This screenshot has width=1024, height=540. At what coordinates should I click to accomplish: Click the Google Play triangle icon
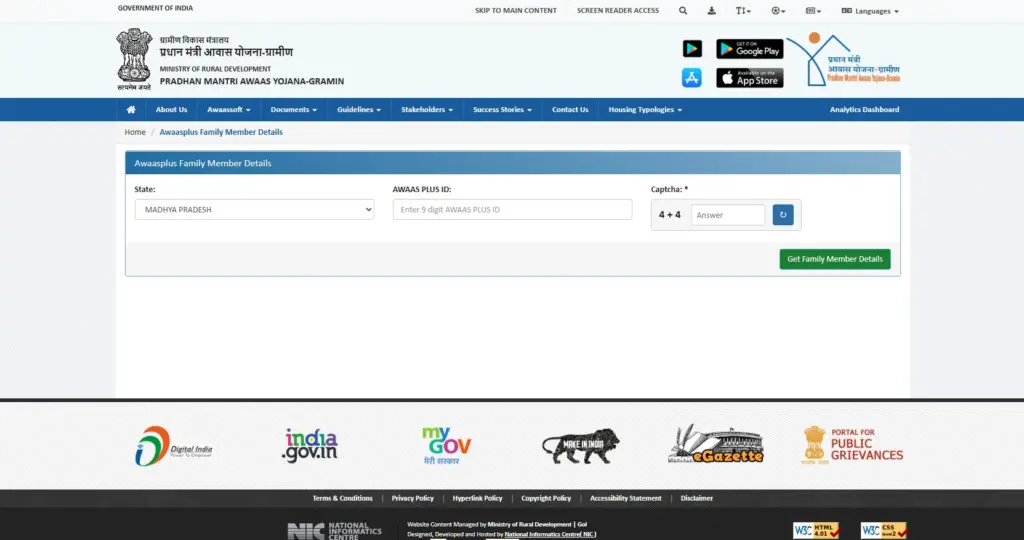click(x=692, y=48)
